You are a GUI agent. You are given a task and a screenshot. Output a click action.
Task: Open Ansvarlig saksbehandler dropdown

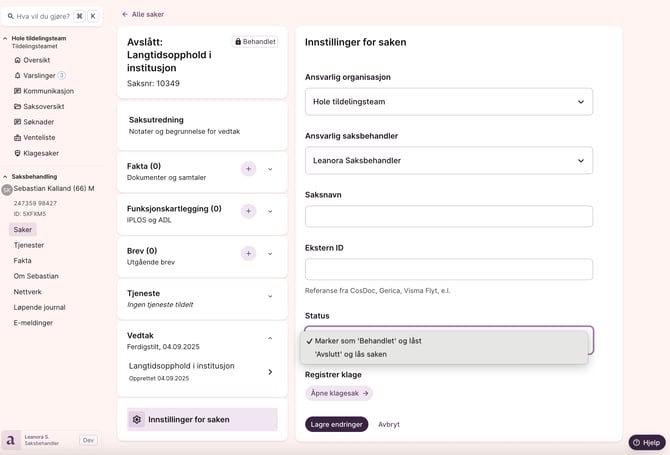pos(448,160)
